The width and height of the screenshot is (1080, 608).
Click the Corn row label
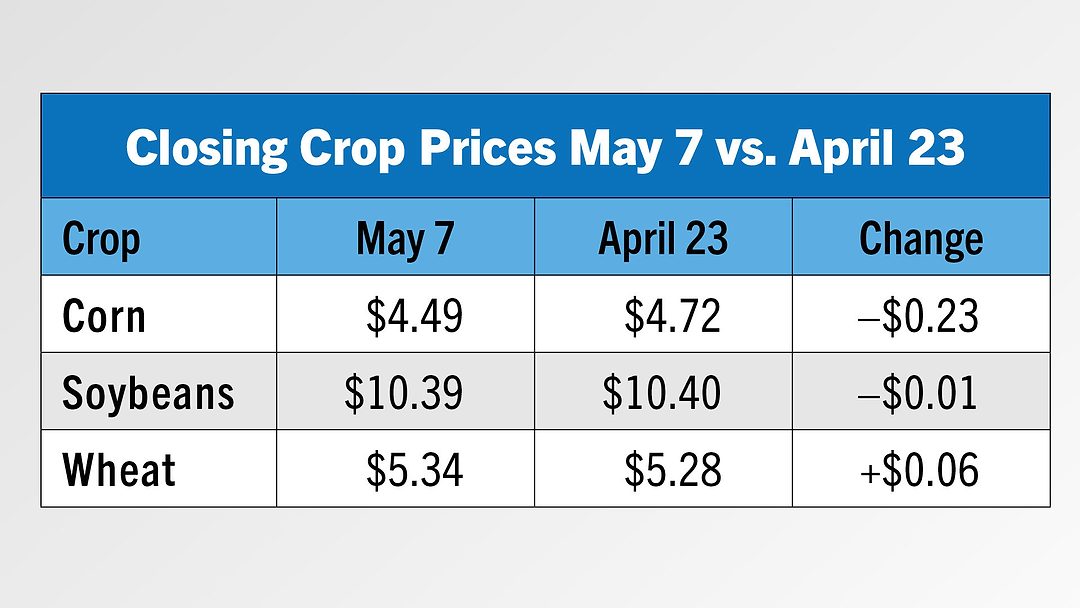104,316
